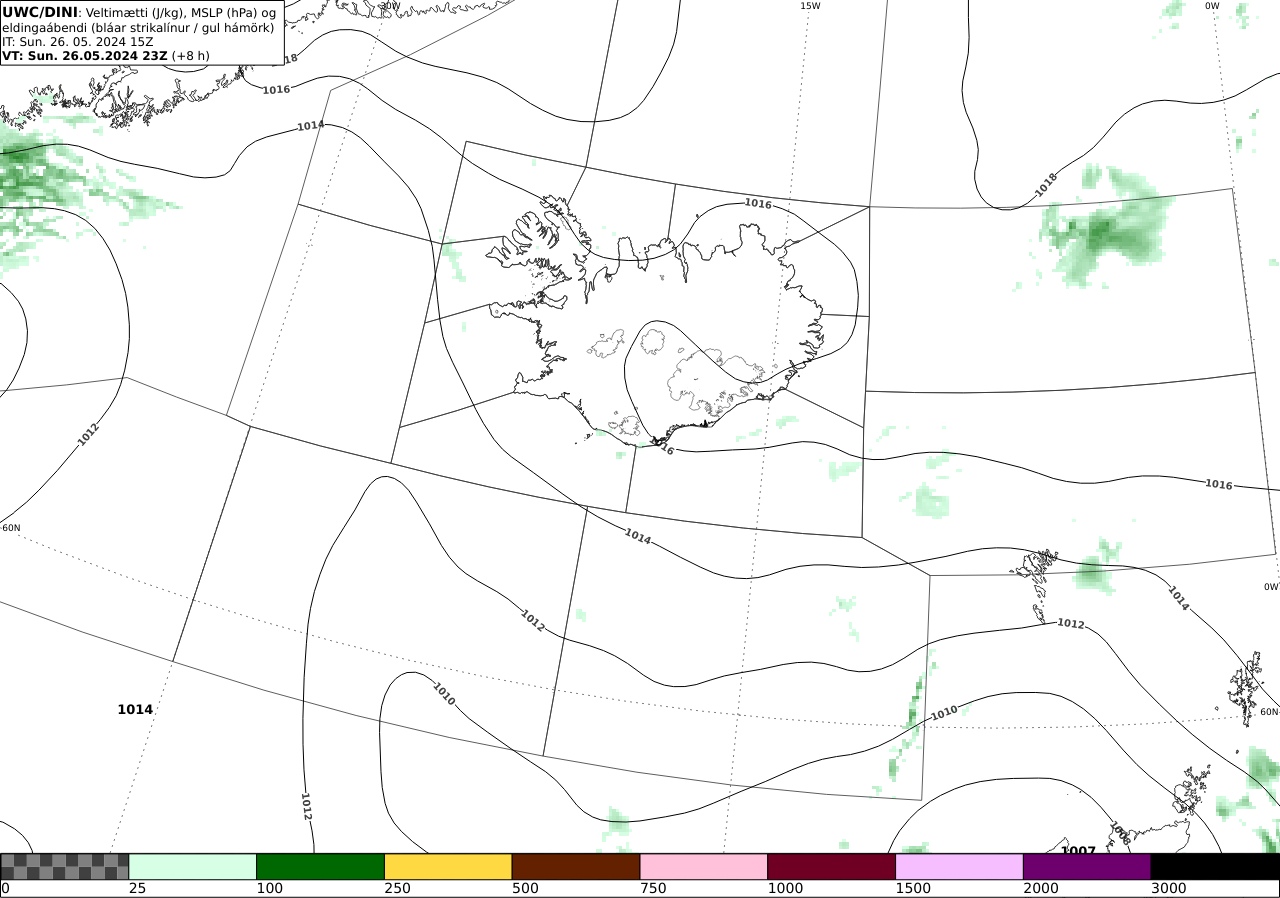
Task: Click the '1018' isobar label
Action: (1046, 184)
